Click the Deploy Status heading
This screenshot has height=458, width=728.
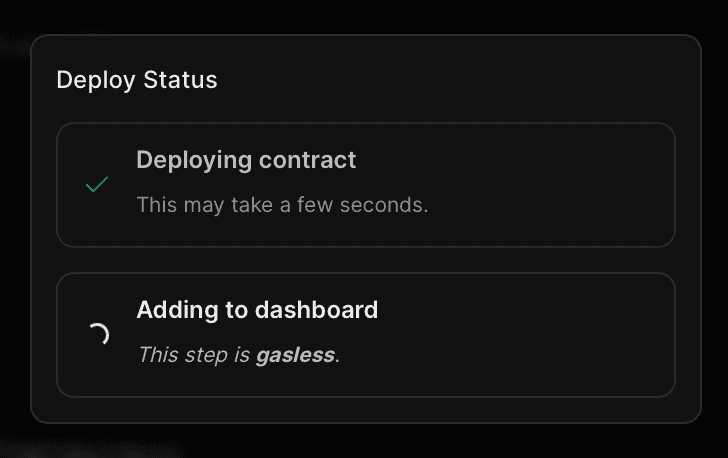pos(136,80)
